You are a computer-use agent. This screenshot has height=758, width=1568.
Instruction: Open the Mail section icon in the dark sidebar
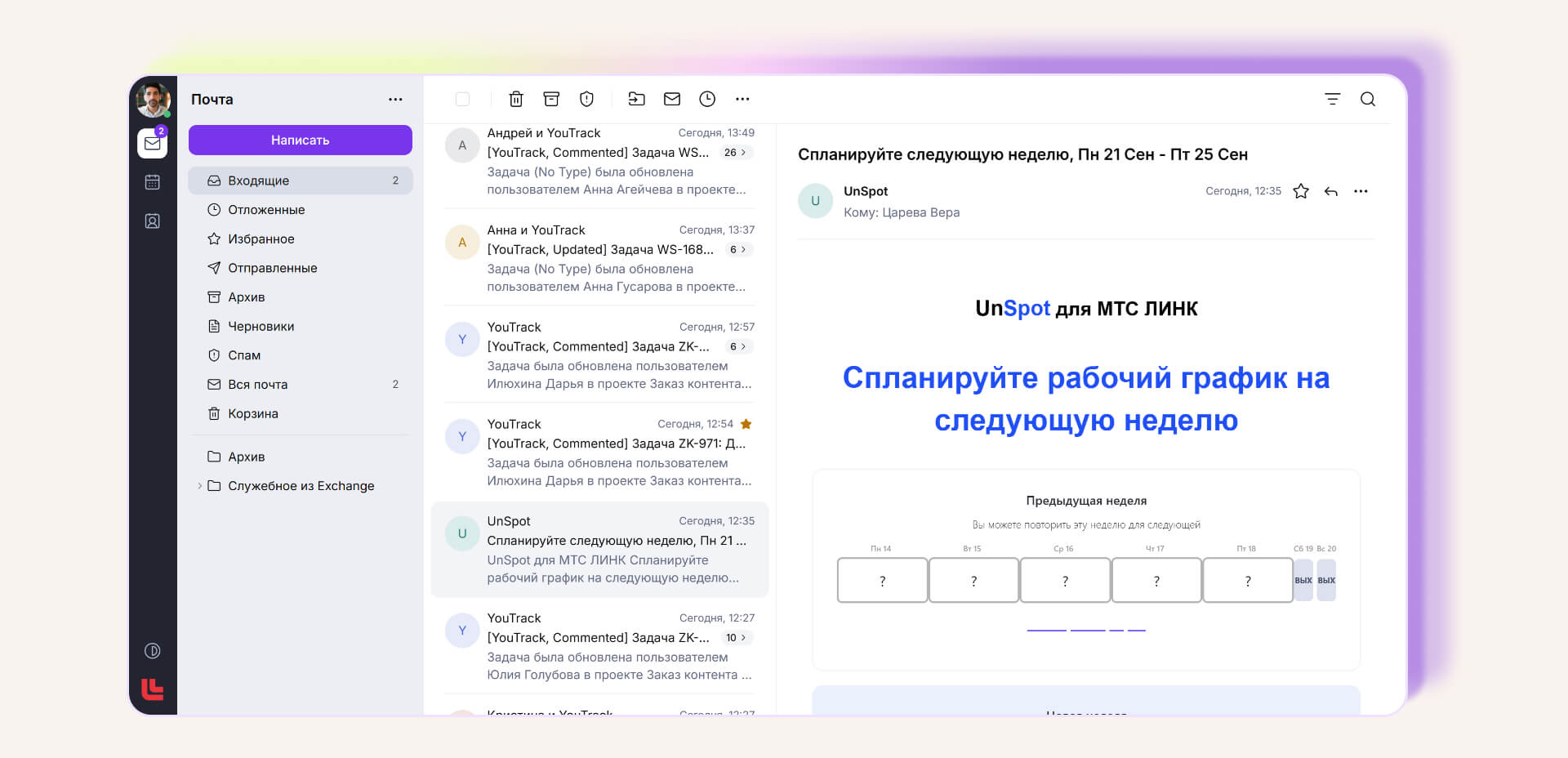[153, 143]
